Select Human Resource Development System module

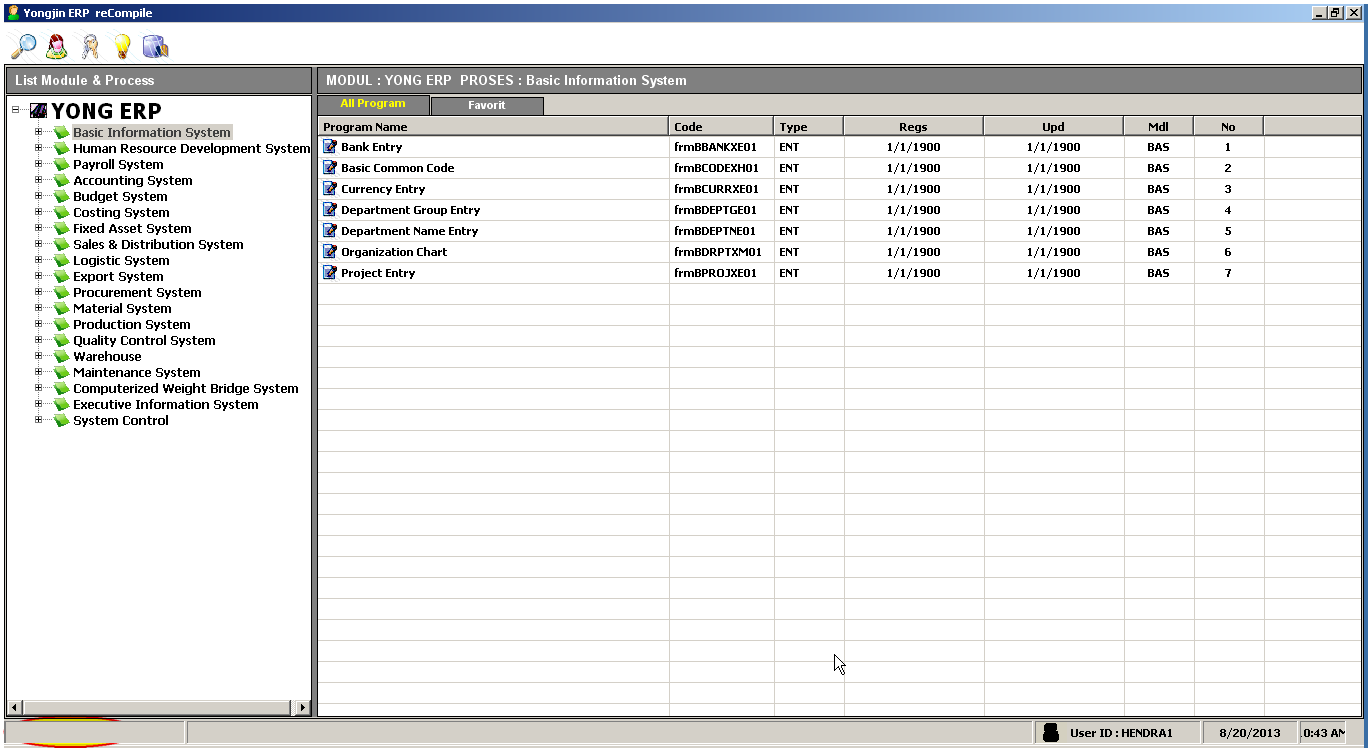click(x=191, y=148)
